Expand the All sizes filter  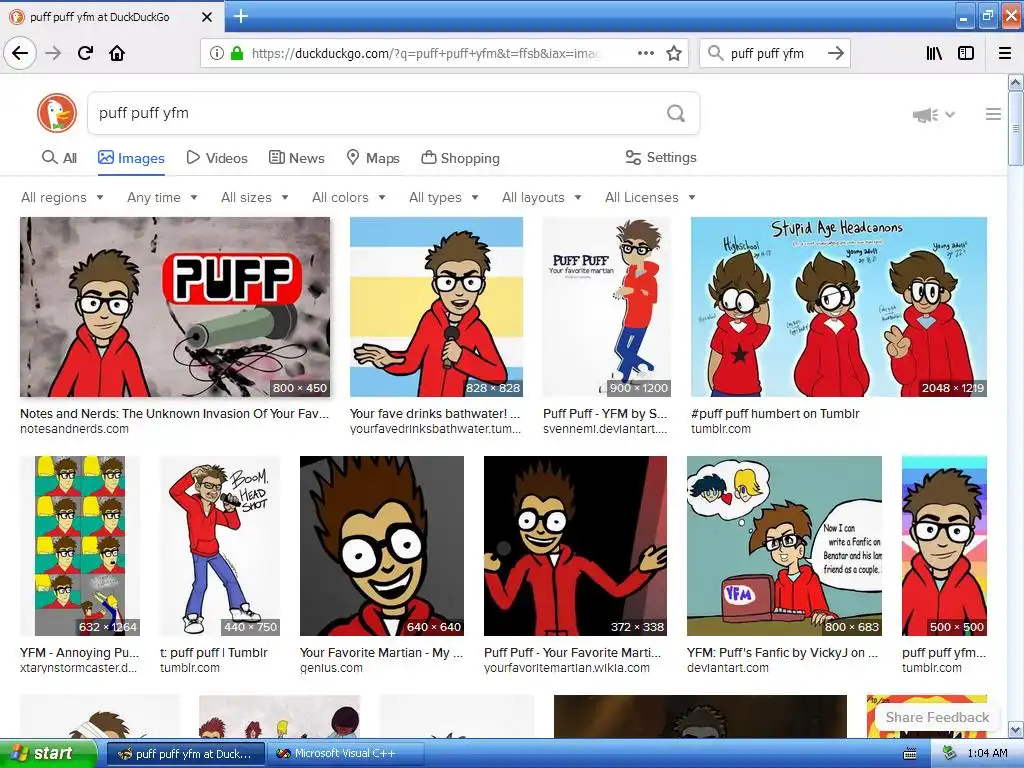pos(255,197)
